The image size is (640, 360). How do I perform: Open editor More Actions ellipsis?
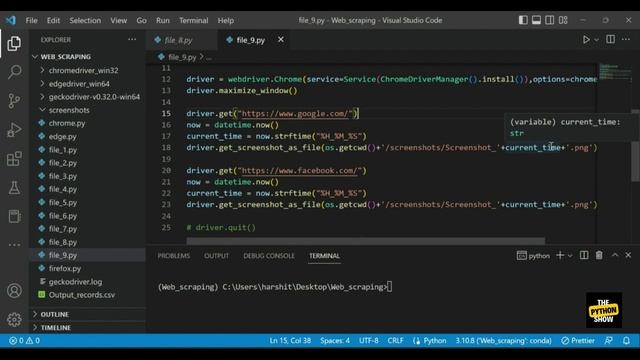(626, 39)
